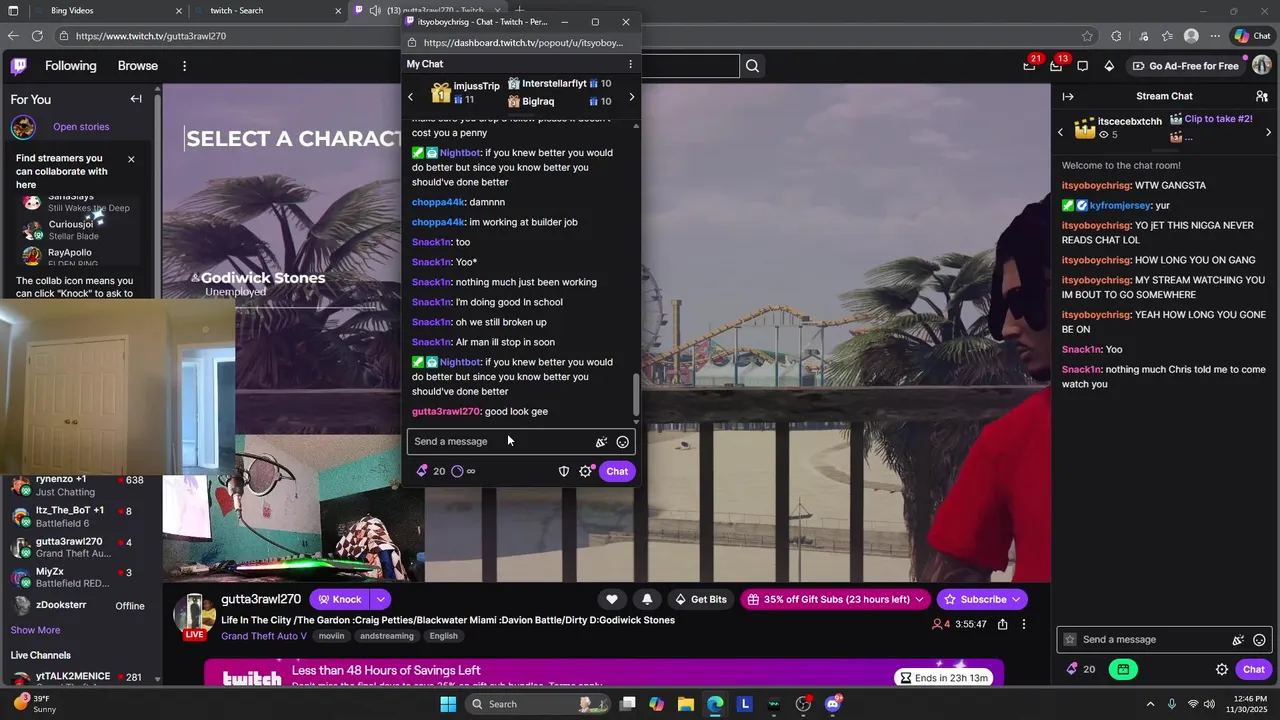Click the Get Bits button
Screen dimensions: 1280x720
tap(701, 599)
